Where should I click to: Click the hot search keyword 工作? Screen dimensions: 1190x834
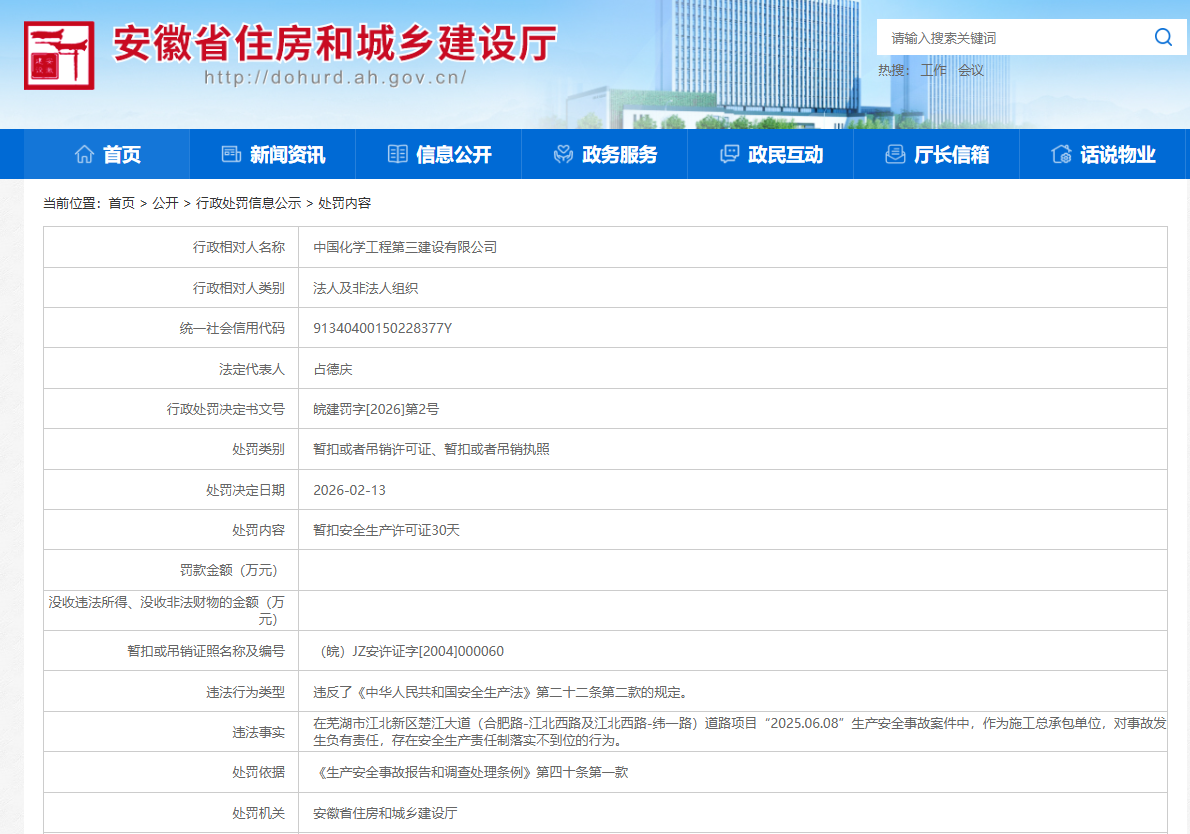(x=933, y=70)
